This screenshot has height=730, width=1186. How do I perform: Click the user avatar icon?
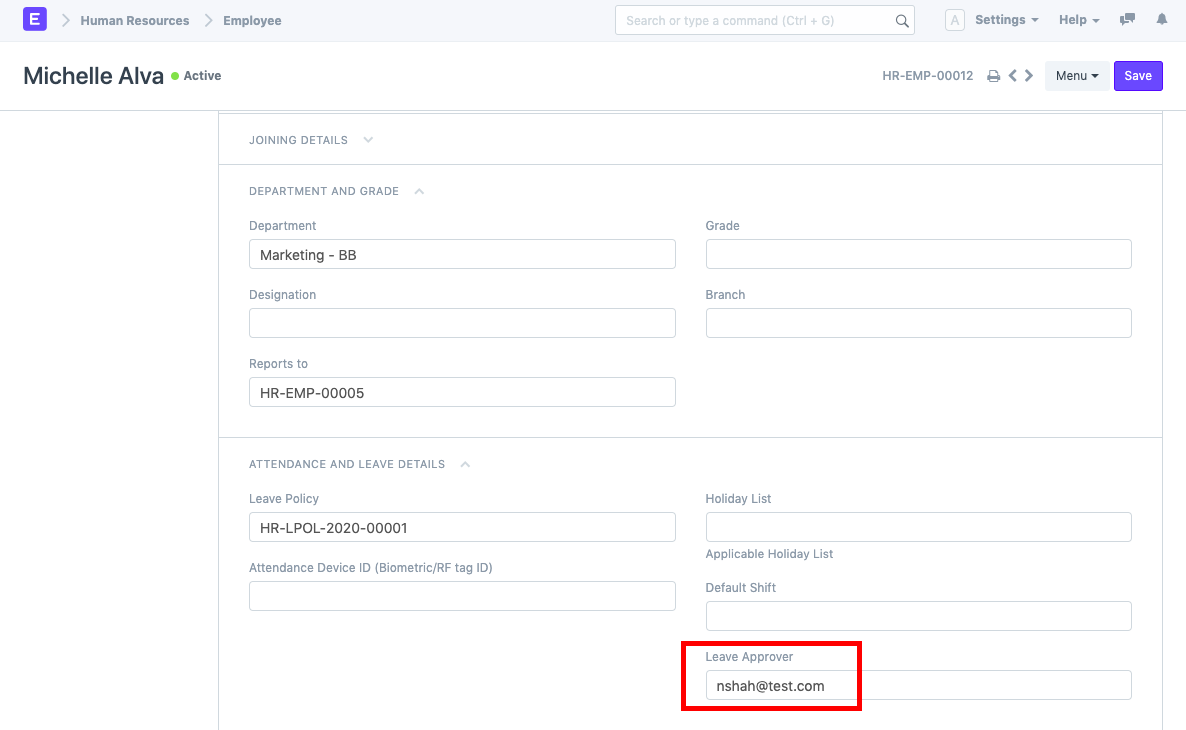(x=955, y=20)
